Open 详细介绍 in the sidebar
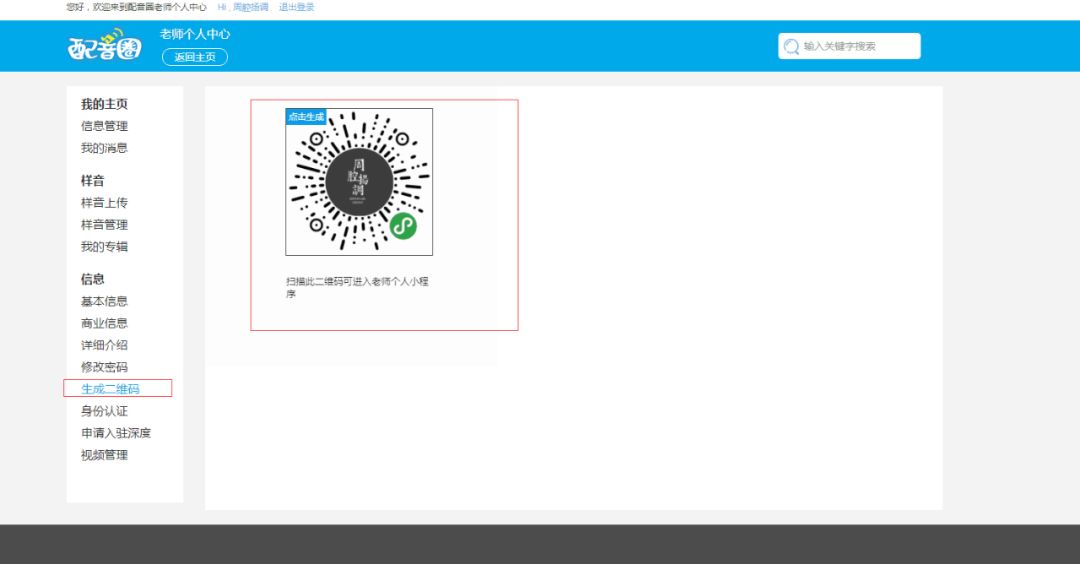The height and width of the screenshot is (564, 1080). pos(104,345)
